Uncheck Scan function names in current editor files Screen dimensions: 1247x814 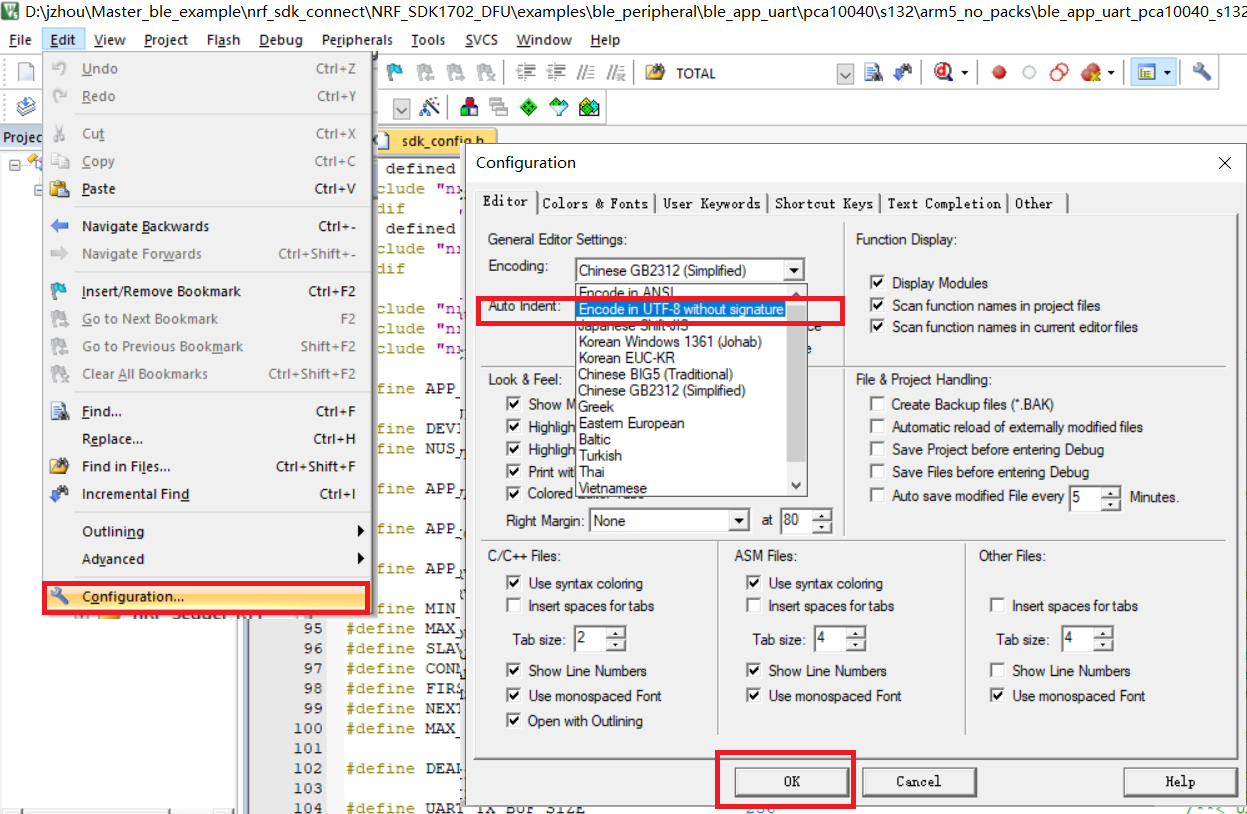pyautogui.click(x=877, y=327)
